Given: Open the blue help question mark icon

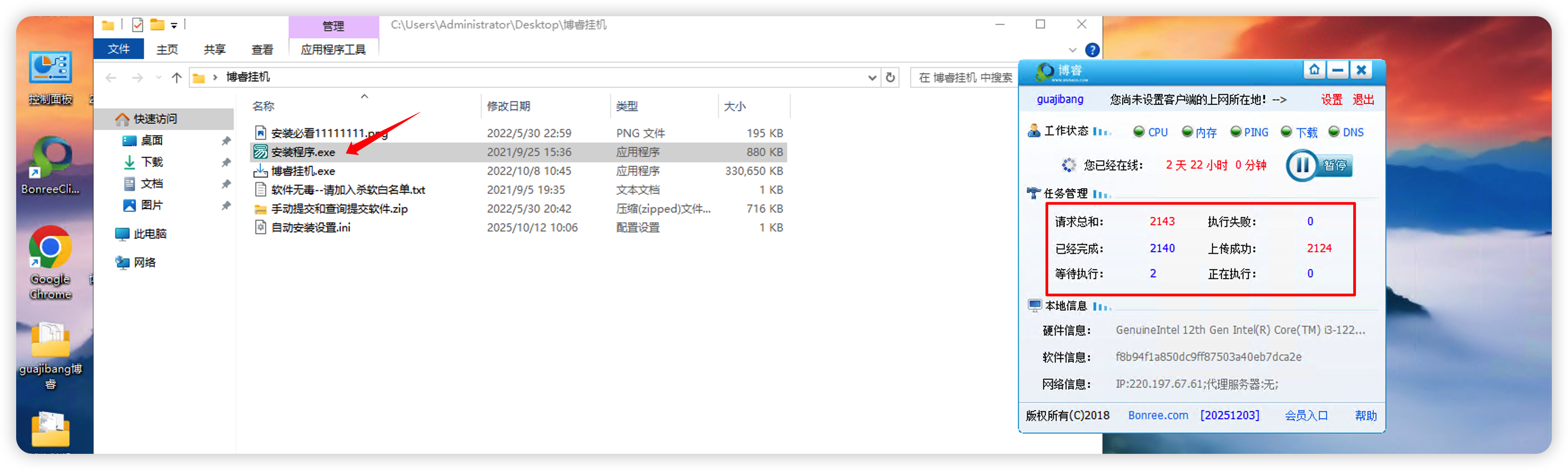Looking at the screenshot, I should [1092, 50].
